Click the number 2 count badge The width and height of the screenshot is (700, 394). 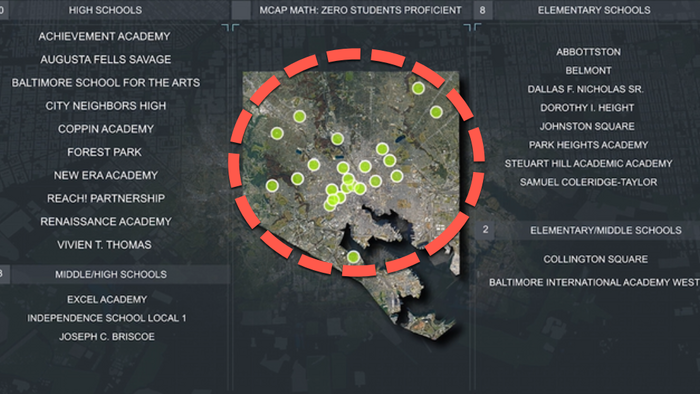click(x=485, y=230)
